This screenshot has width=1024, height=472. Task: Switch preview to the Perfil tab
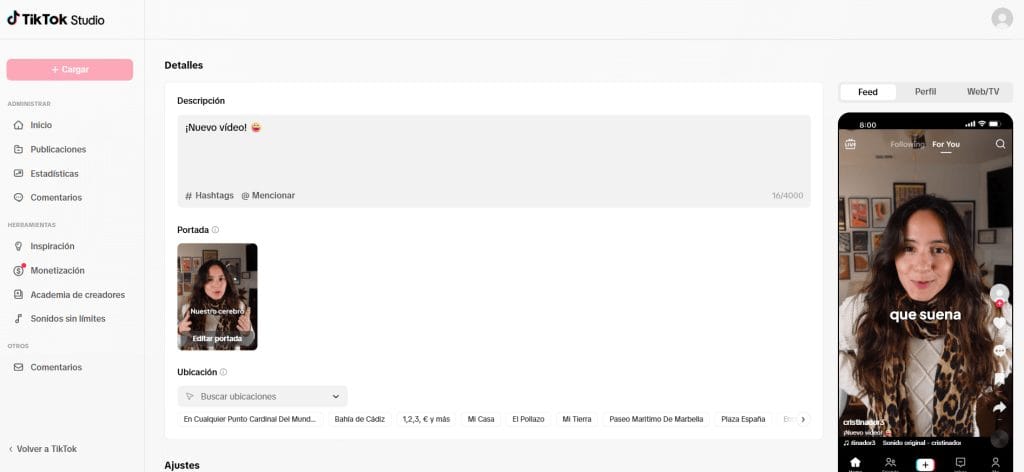(925, 92)
